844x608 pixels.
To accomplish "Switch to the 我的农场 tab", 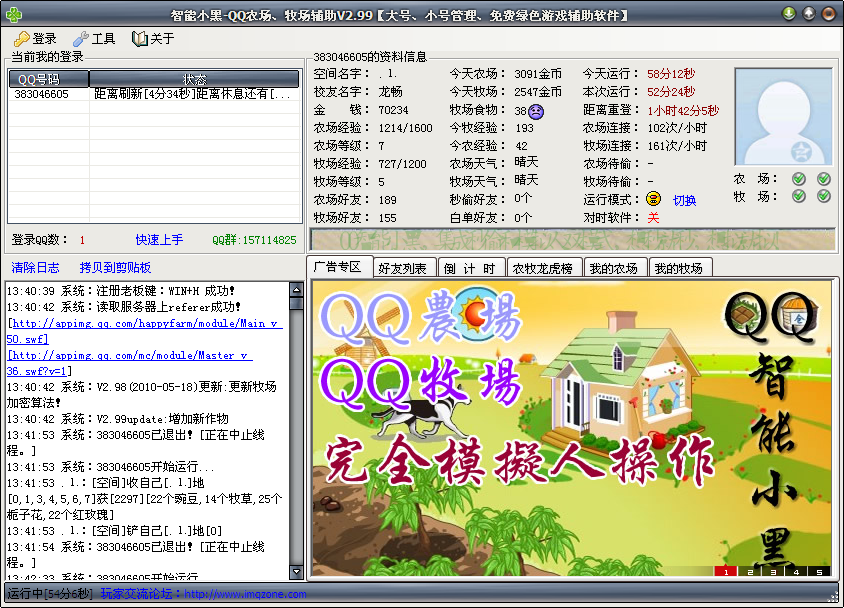I will (615, 268).
